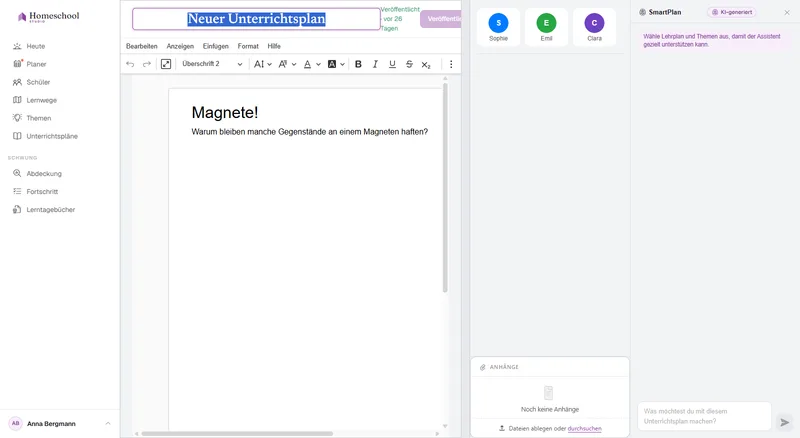Click the editor vertical scrollbar
This screenshot has height=438, width=800.
[x=445, y=186]
